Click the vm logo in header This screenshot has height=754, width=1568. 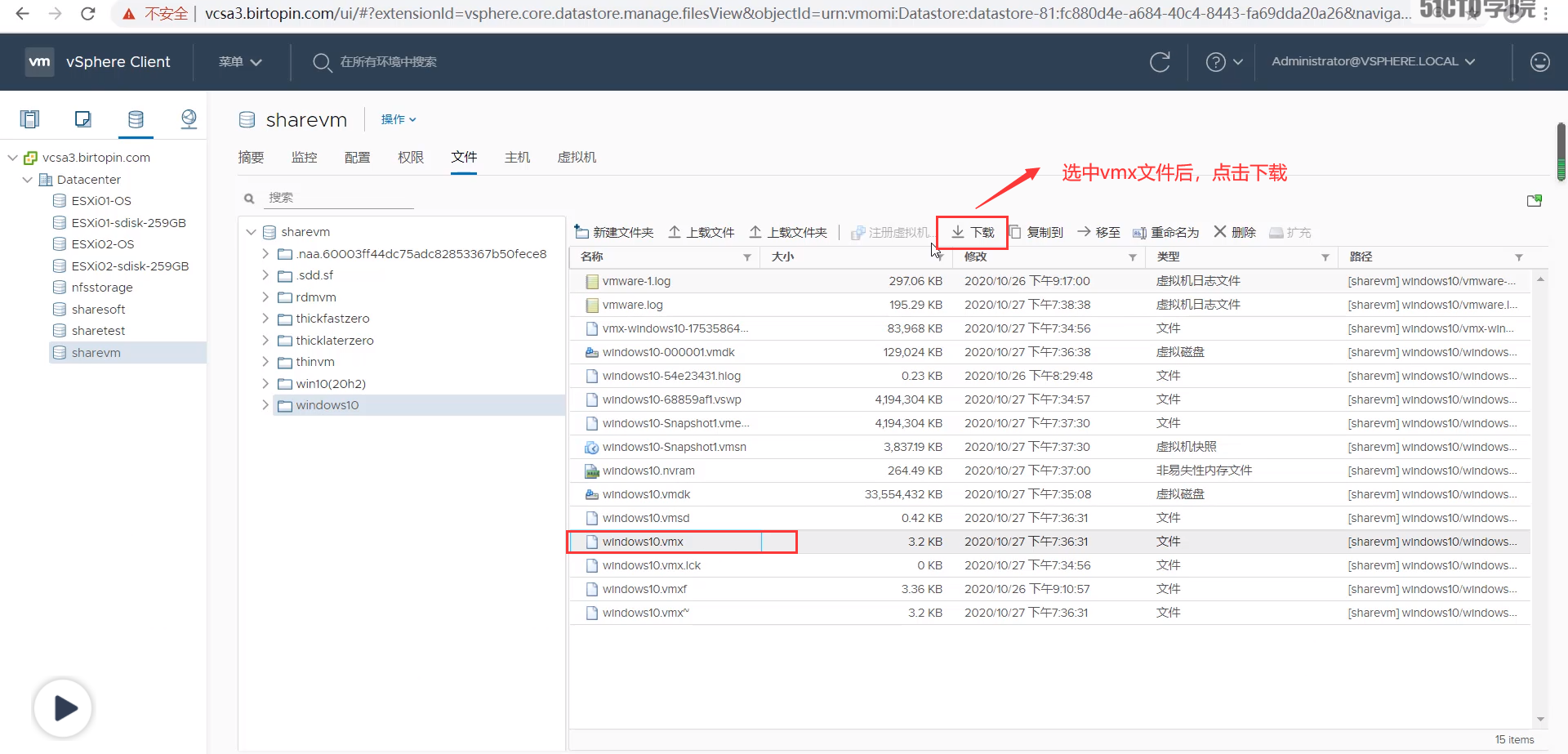[x=39, y=61]
